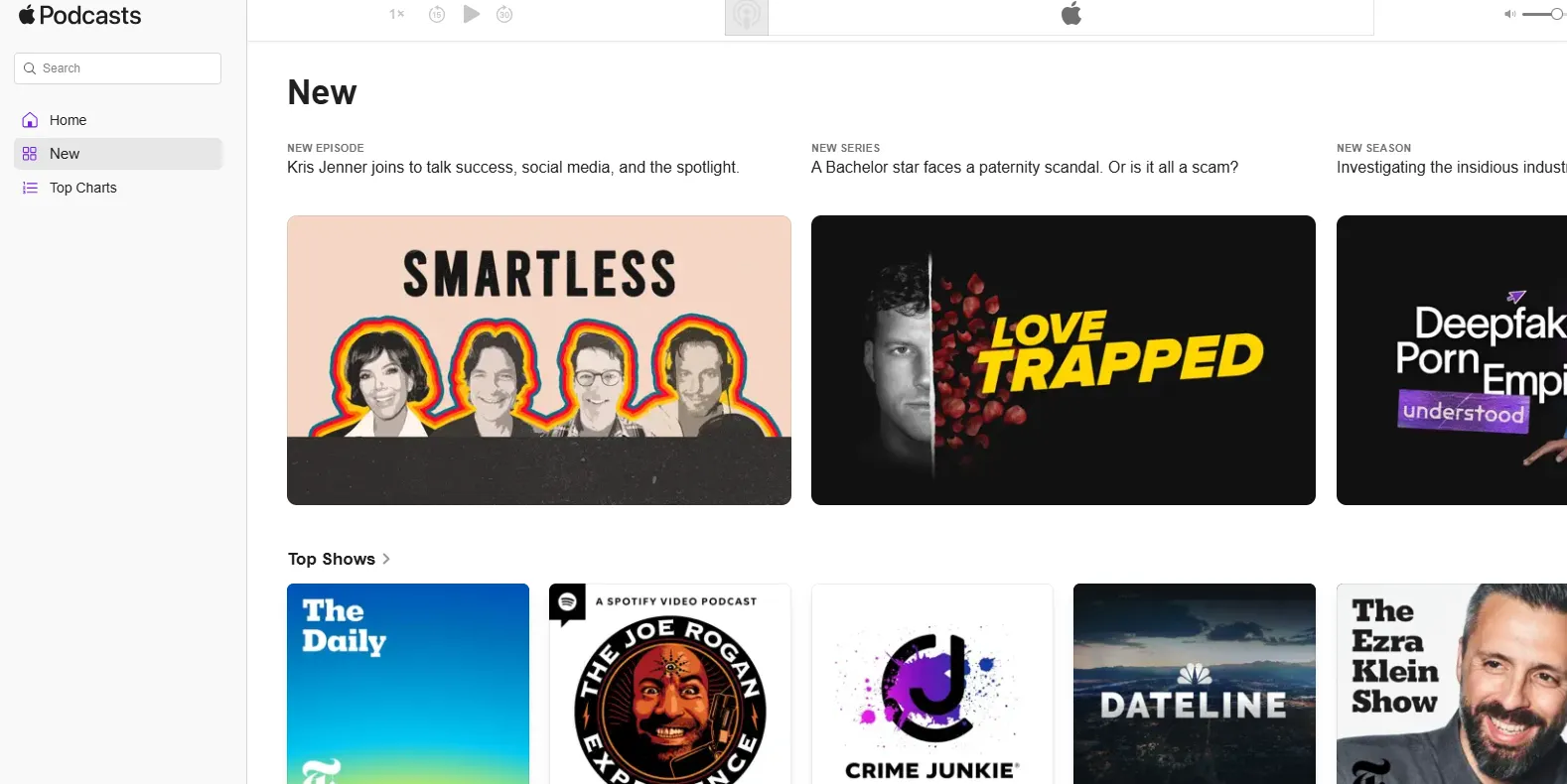Open The Daily podcast artwork

click(x=408, y=684)
